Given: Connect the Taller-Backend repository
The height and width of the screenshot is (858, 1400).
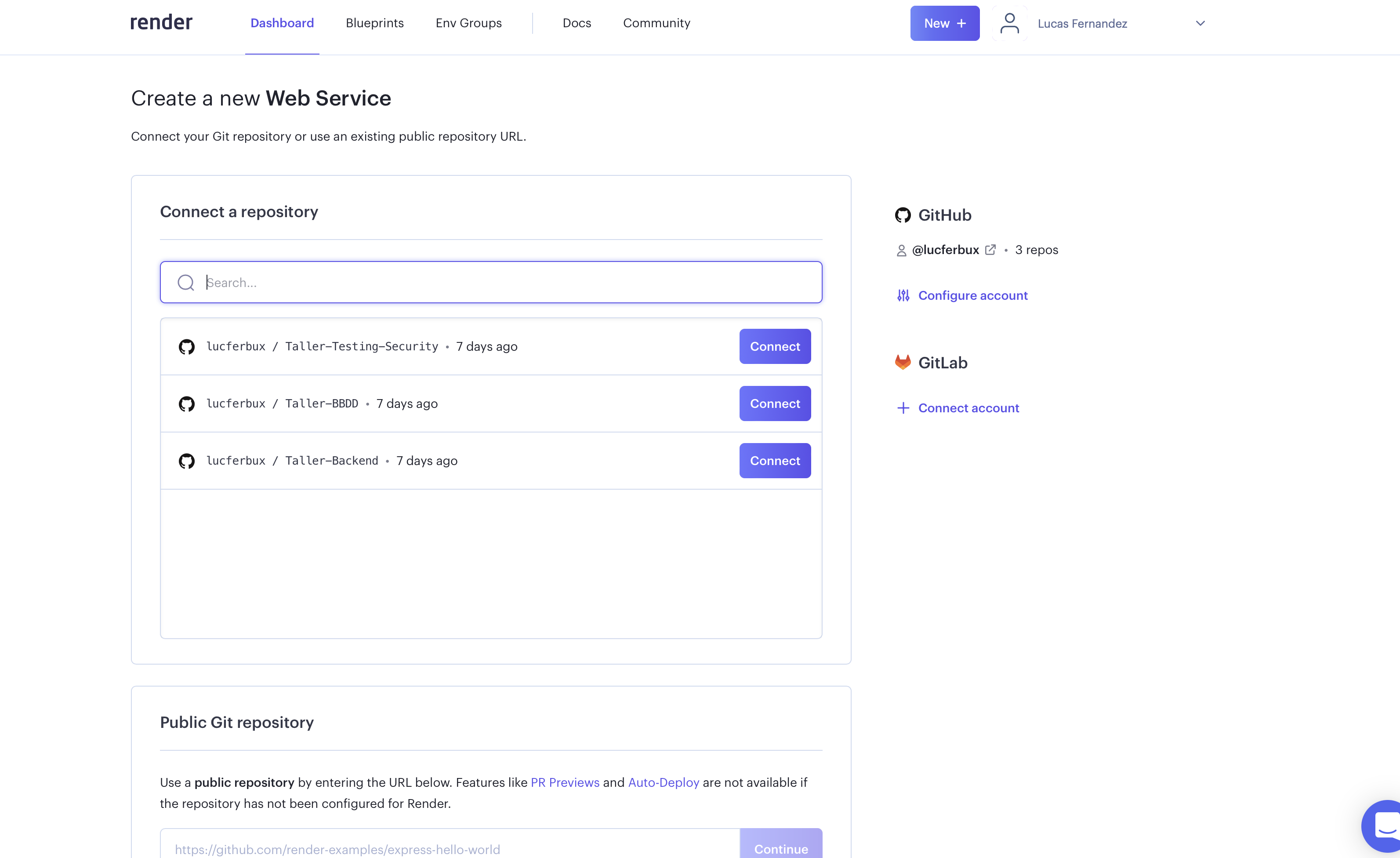Looking at the screenshot, I should pos(774,461).
